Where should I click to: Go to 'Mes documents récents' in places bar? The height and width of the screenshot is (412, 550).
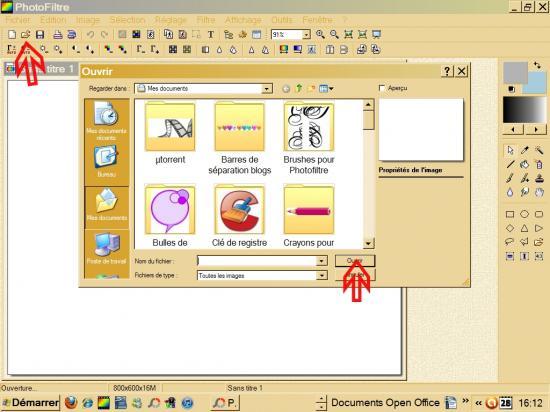106,121
